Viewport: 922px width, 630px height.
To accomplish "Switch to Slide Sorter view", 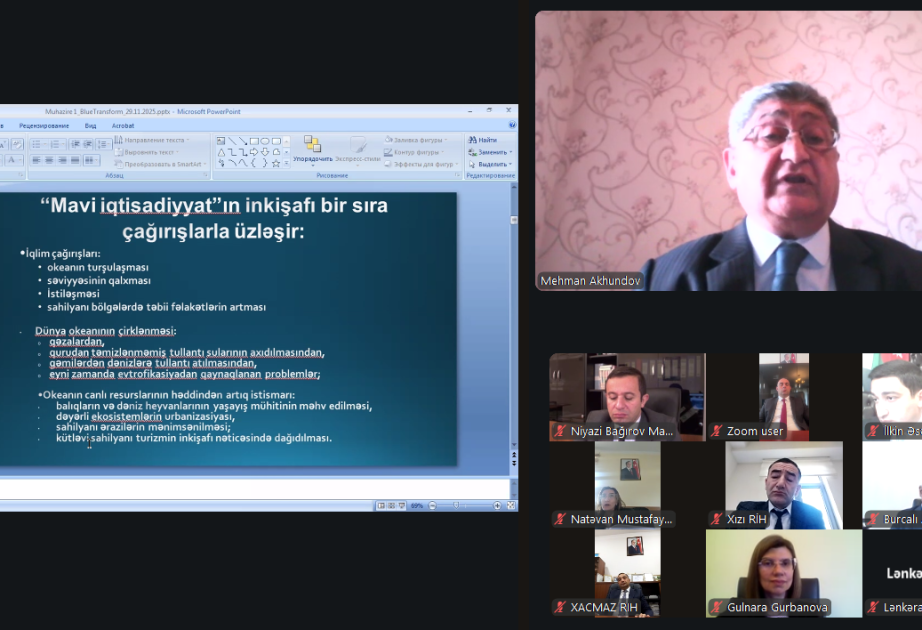I will click(392, 506).
